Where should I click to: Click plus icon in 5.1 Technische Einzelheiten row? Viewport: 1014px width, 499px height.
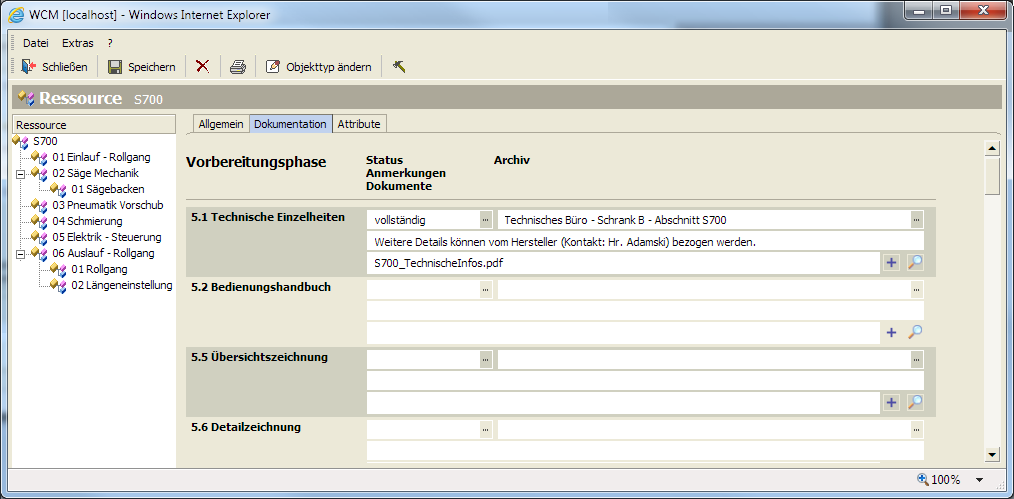[x=891, y=263]
